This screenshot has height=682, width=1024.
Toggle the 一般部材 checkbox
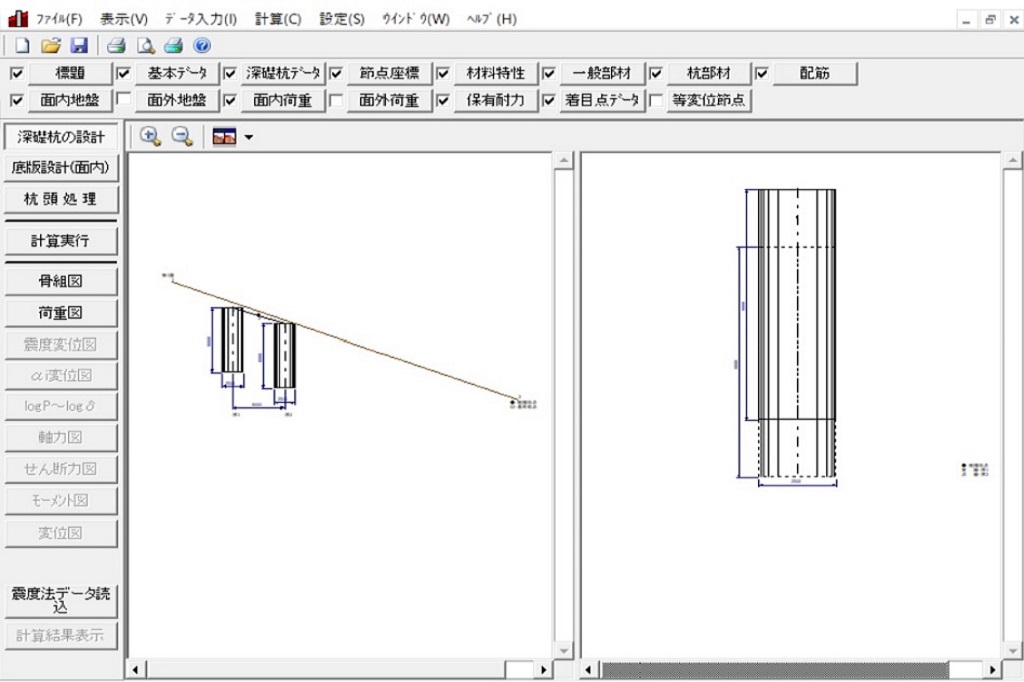[549, 73]
